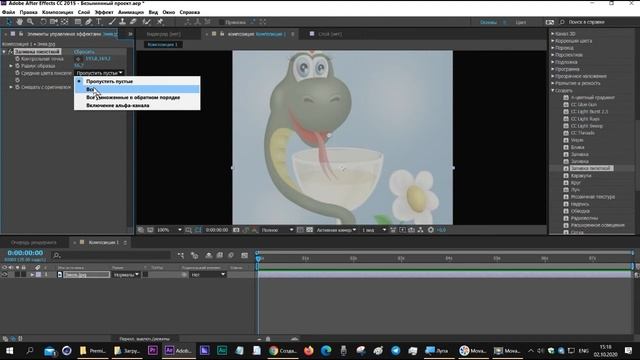Select the Pan Behind anchor point tool
This screenshot has height=360, width=640.
64,22
